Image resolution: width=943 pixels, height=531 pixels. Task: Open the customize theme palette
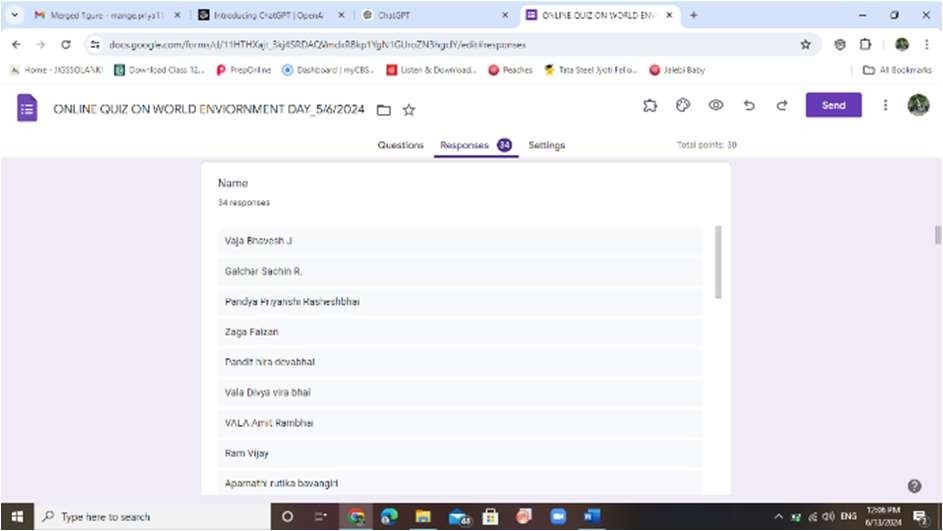683,106
